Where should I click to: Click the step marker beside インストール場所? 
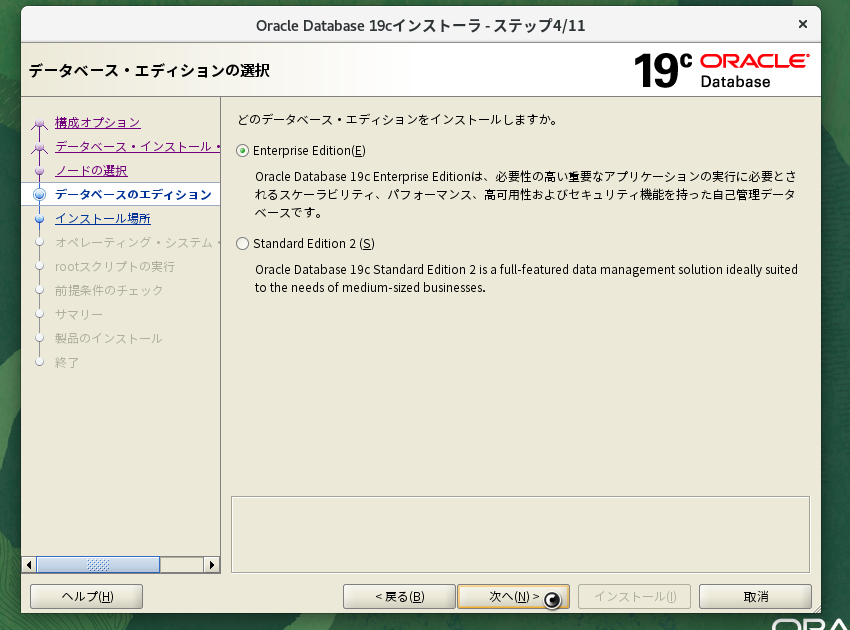click(39, 218)
